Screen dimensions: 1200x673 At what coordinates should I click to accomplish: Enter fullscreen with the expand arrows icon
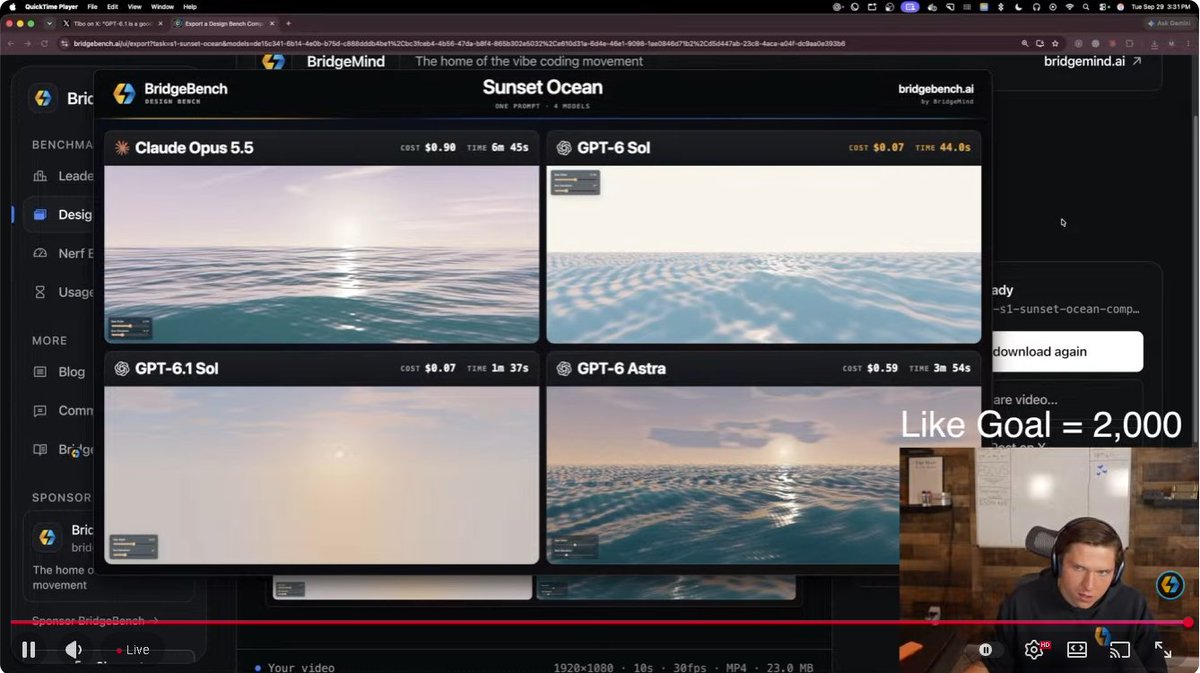click(1163, 650)
